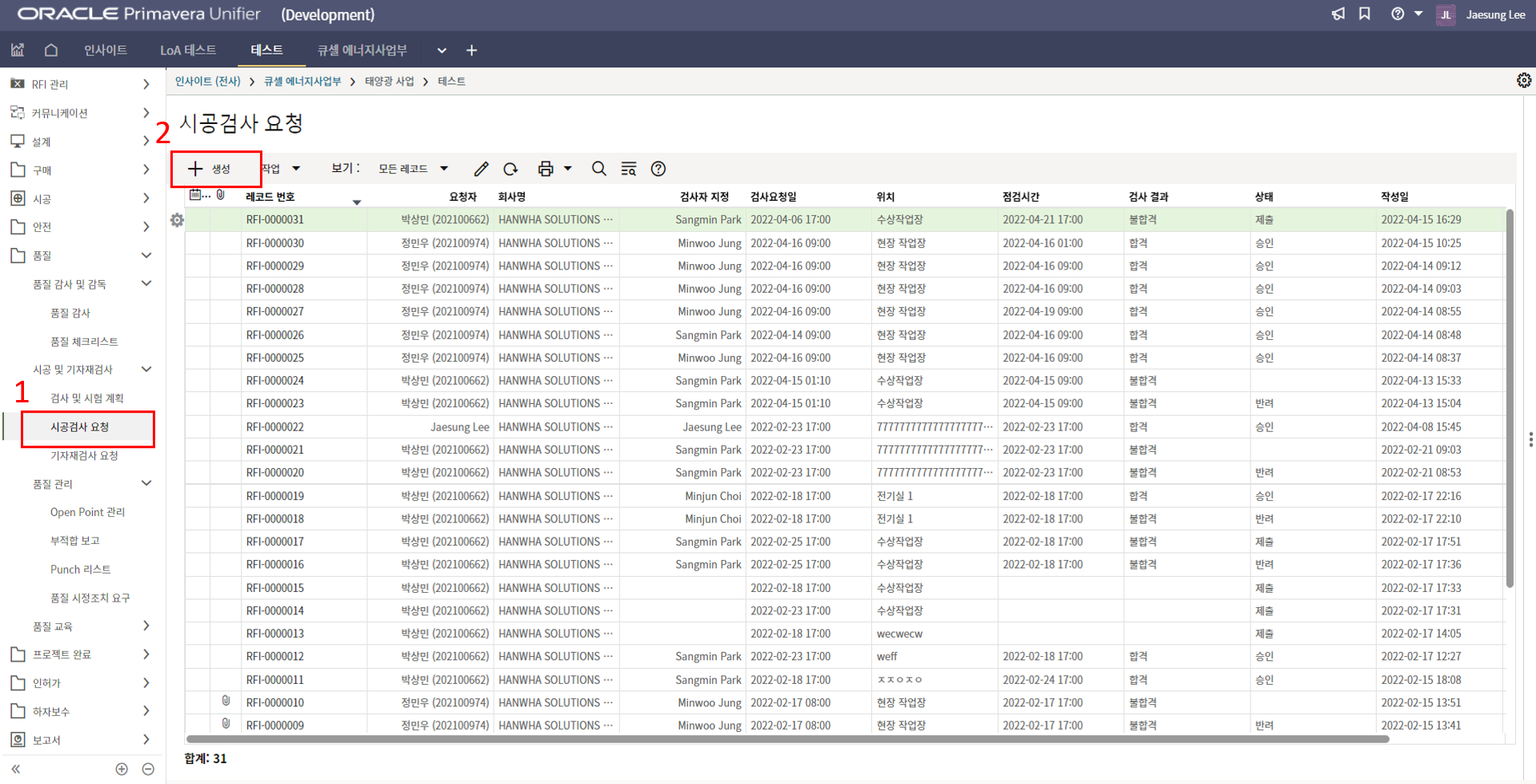The image size is (1536, 784).
Task: Open the page settings gear at top right
Action: [x=1523, y=81]
